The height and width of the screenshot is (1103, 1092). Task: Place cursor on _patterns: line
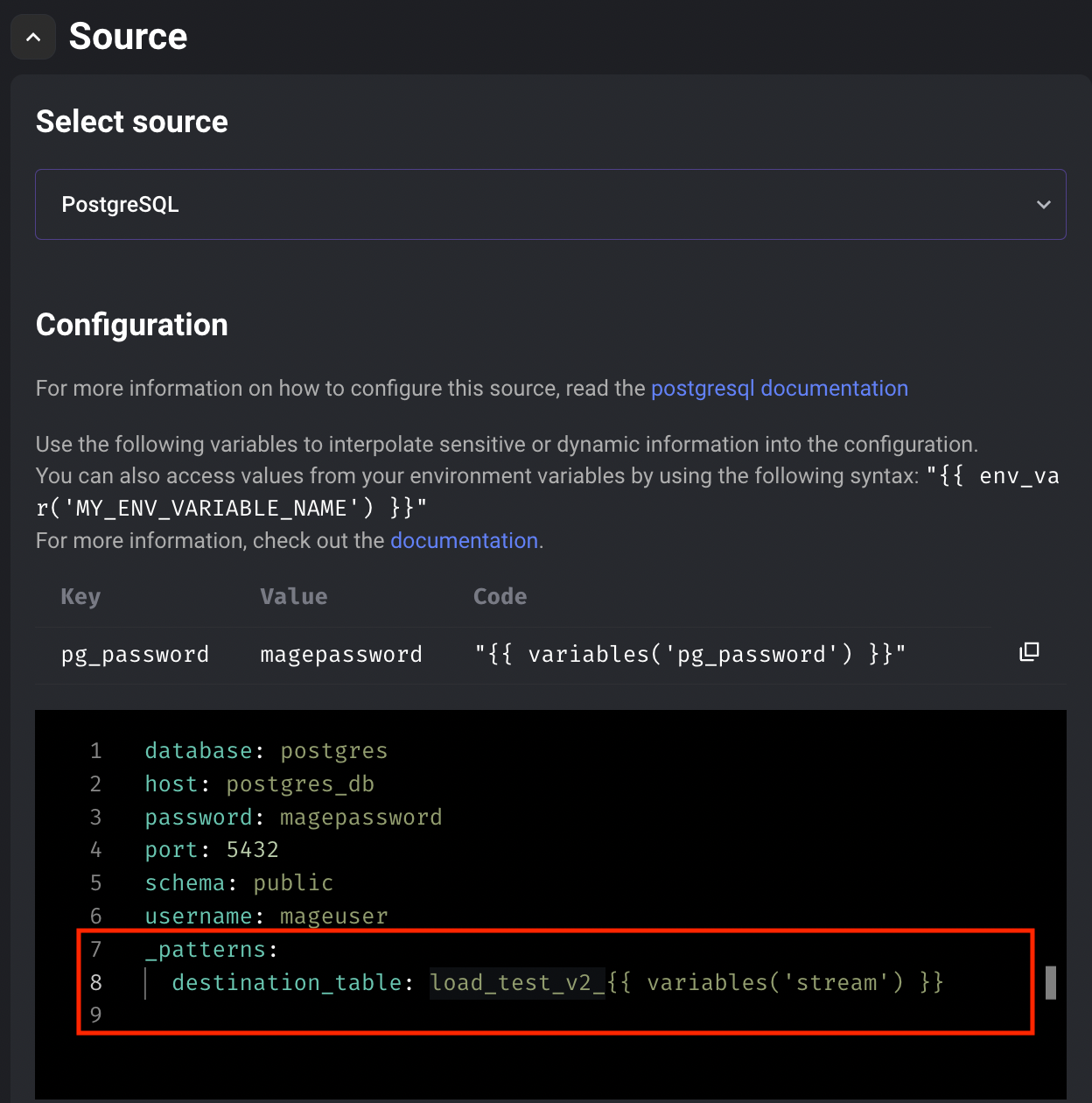click(x=212, y=950)
